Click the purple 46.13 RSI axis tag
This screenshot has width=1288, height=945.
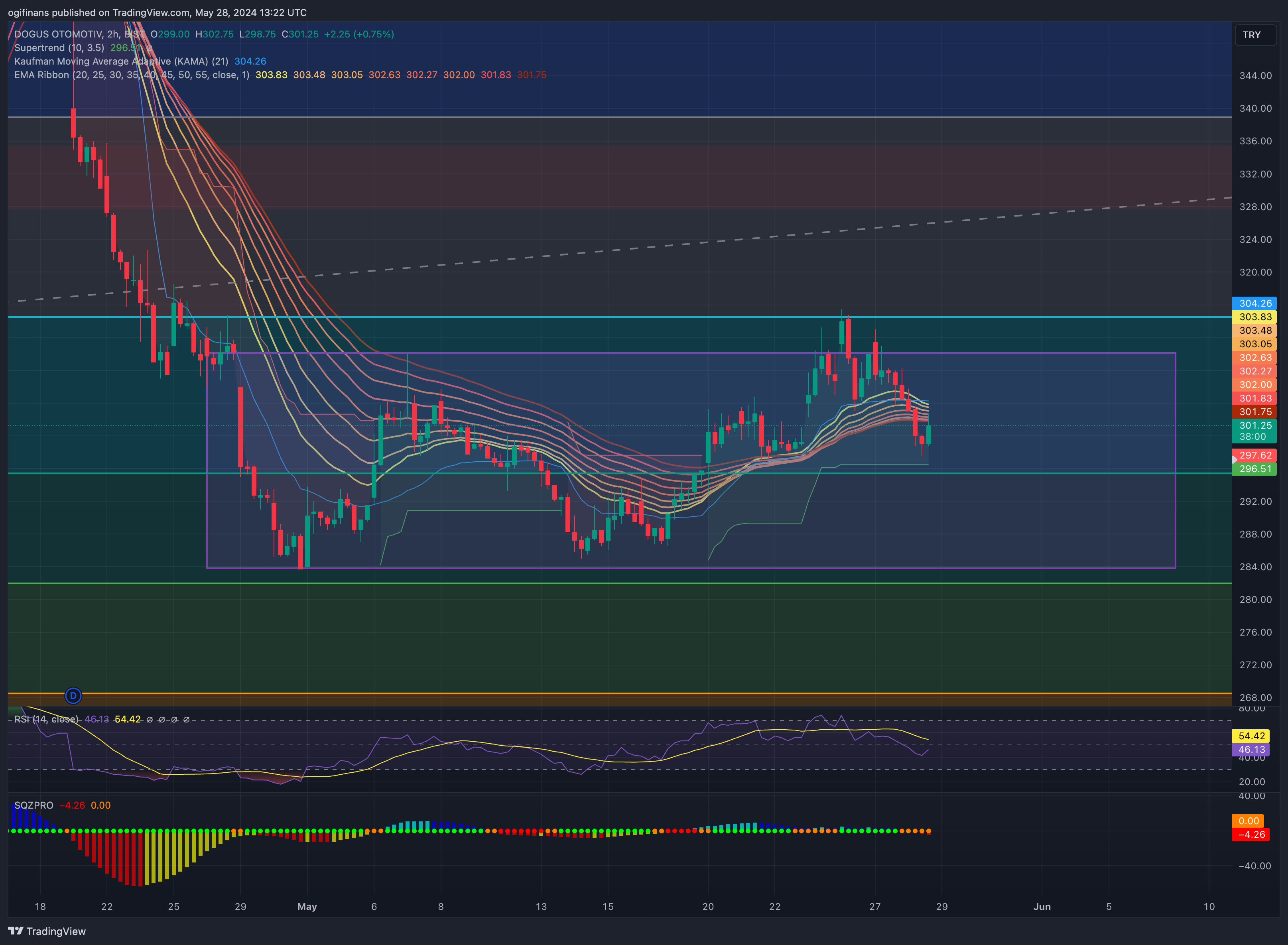coord(1251,749)
